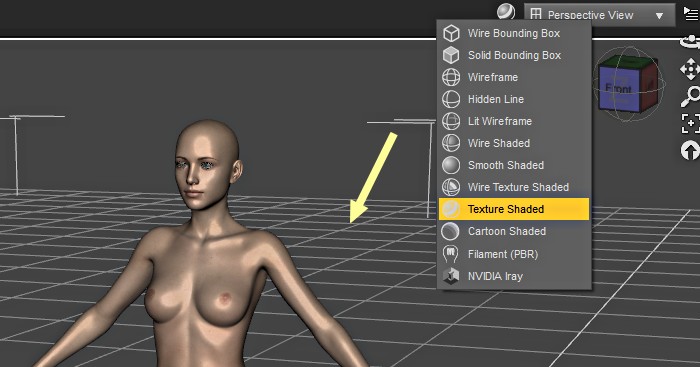The image size is (700, 367).
Task: Click the dropdown arrow beside Perspective View
Action: 659,16
